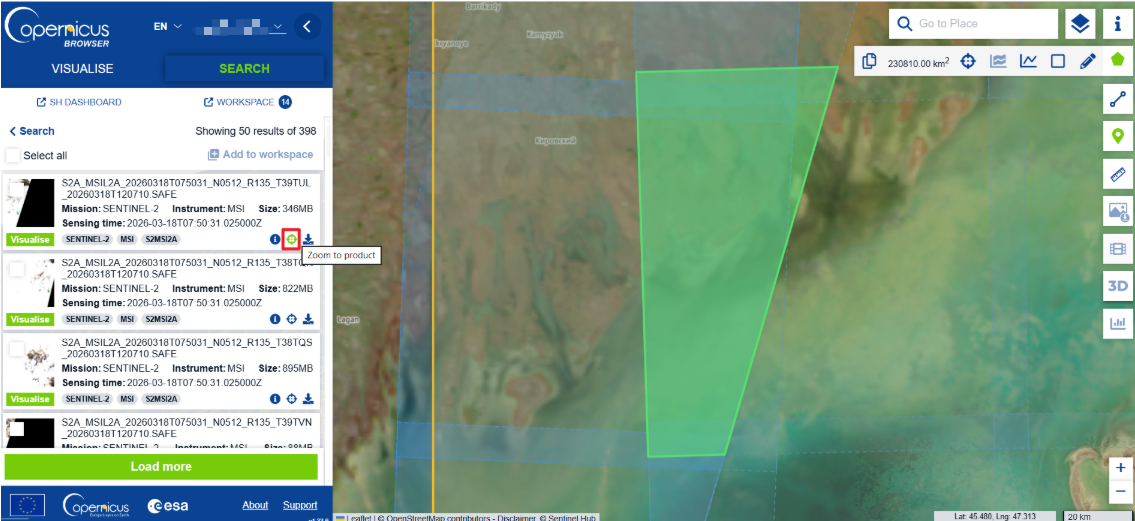Open the layers selector icon
This screenshot has height=521, width=1135.
(x=1081, y=24)
